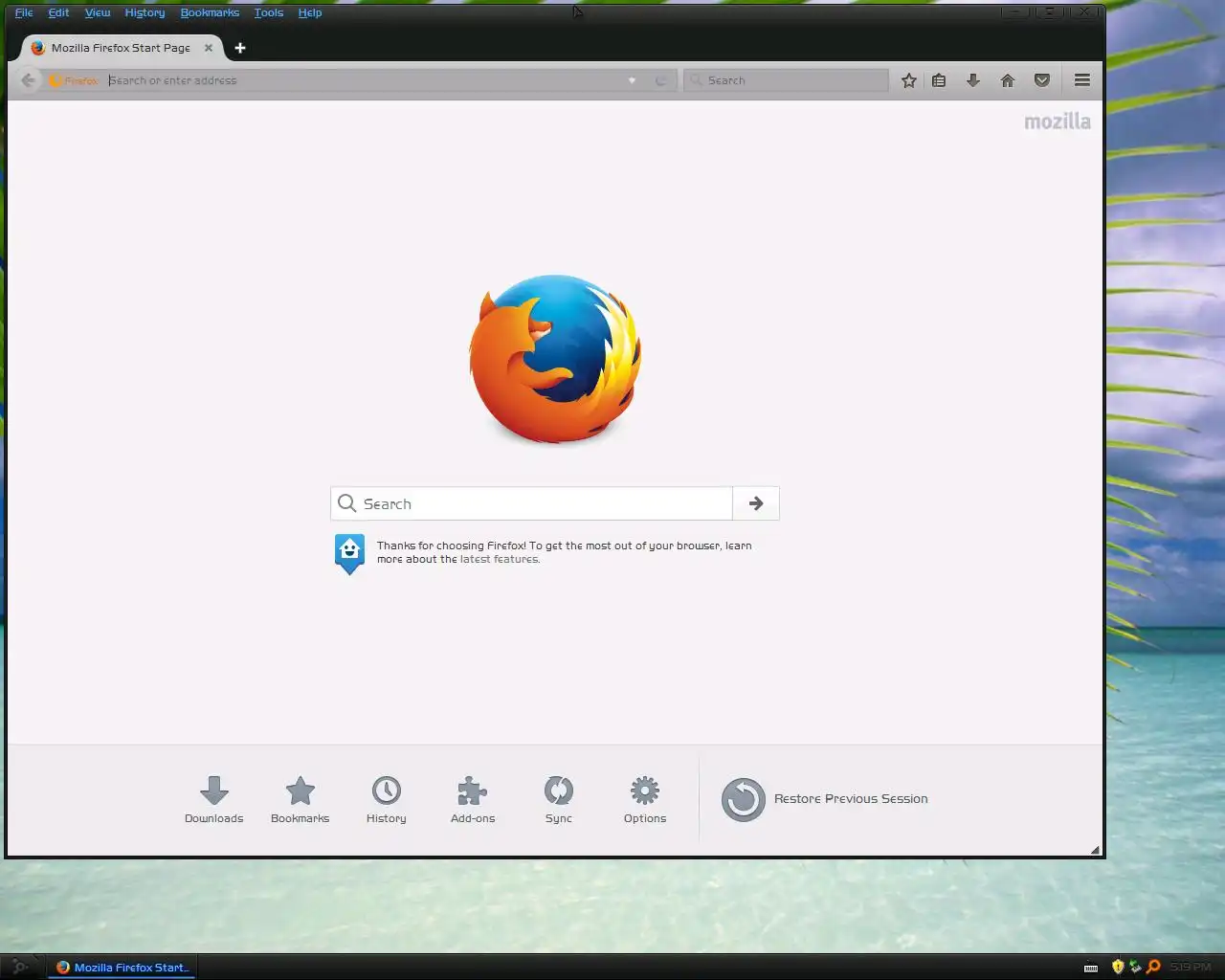Viewport: 1225px width, 980px height.
Task: Click the keyboard tray icon
Action: pos(1091,968)
